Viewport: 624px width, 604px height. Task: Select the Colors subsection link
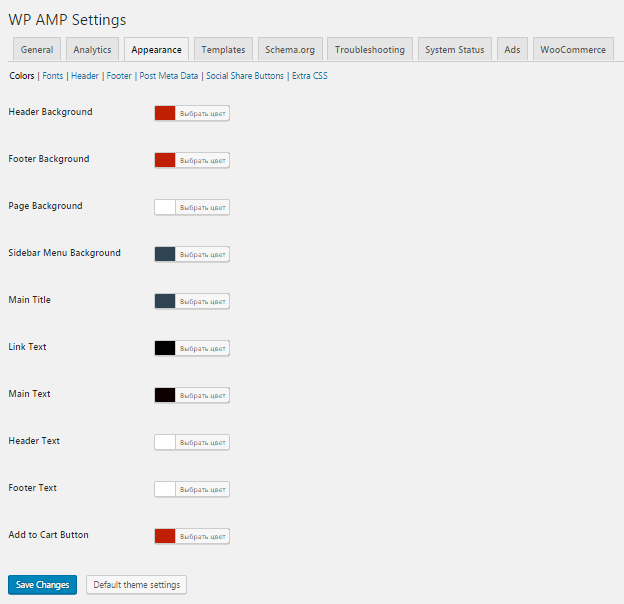tap(22, 76)
